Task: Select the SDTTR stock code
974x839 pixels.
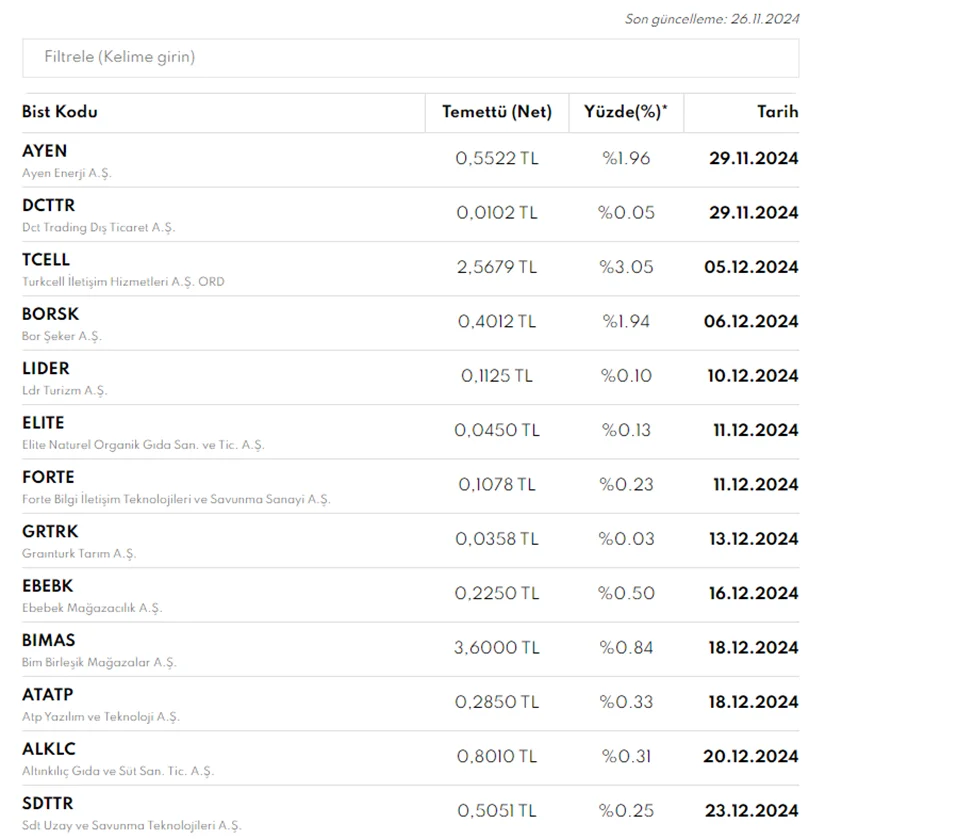Action: coord(48,803)
